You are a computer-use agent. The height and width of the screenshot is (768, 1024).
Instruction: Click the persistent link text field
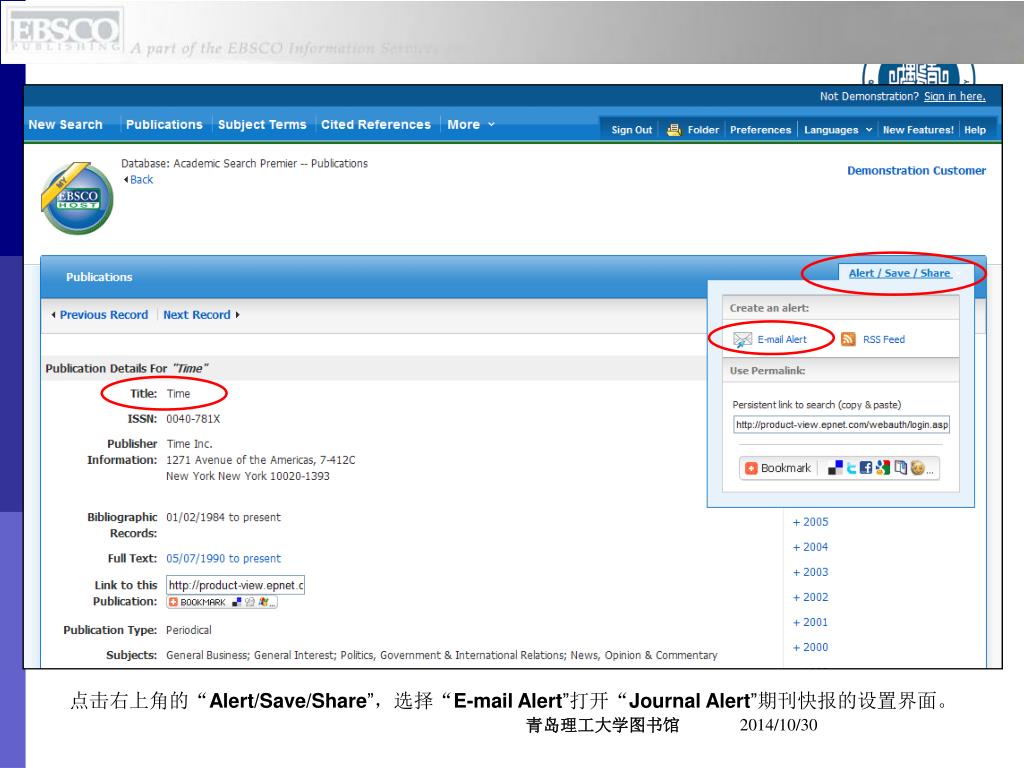[x=841, y=424]
